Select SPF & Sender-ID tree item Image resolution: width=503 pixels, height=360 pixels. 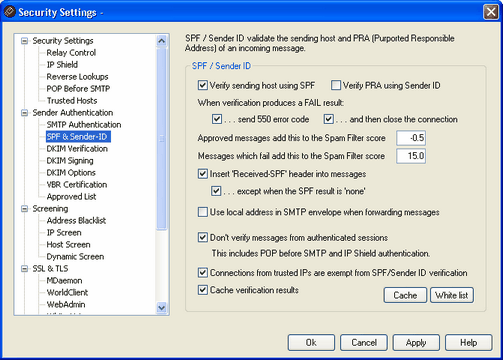pos(78,137)
